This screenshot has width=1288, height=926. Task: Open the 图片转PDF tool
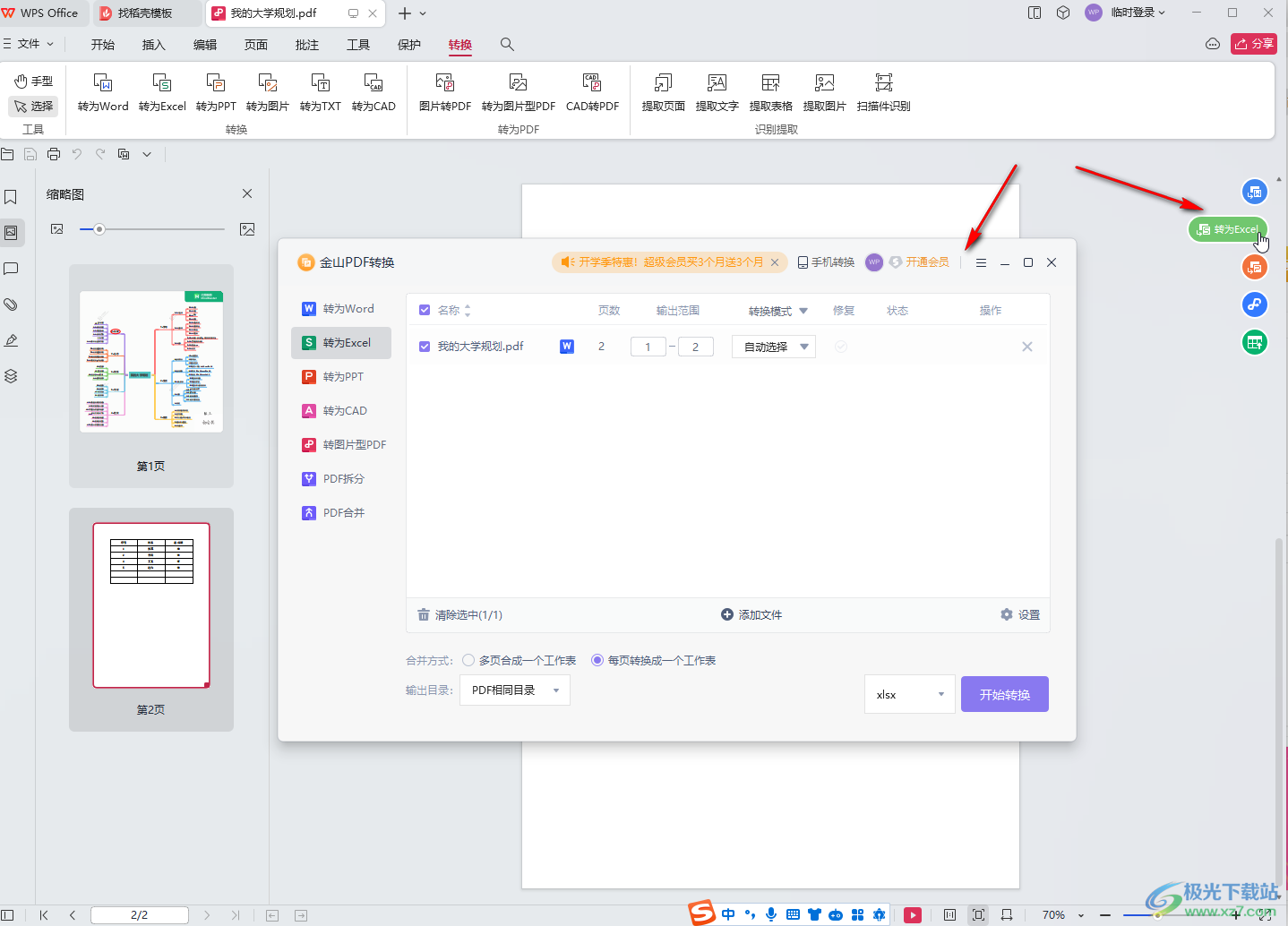pyautogui.click(x=445, y=93)
